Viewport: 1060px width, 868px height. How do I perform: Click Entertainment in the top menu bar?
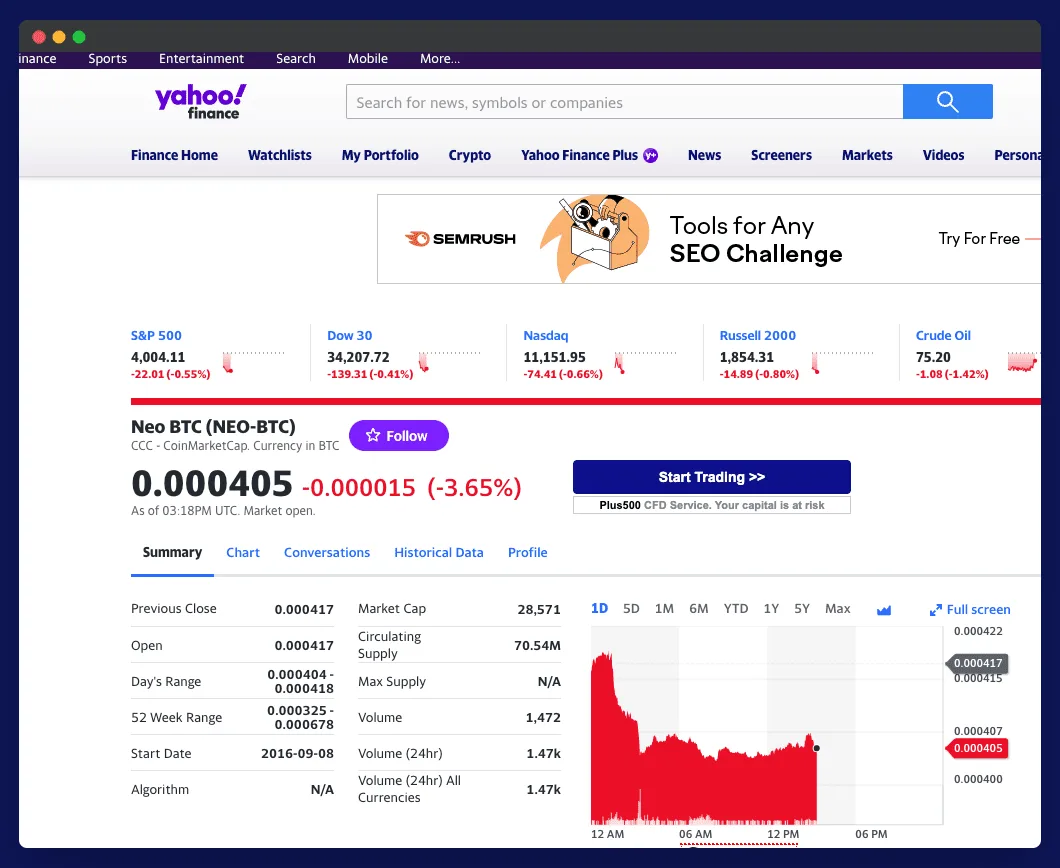click(201, 58)
